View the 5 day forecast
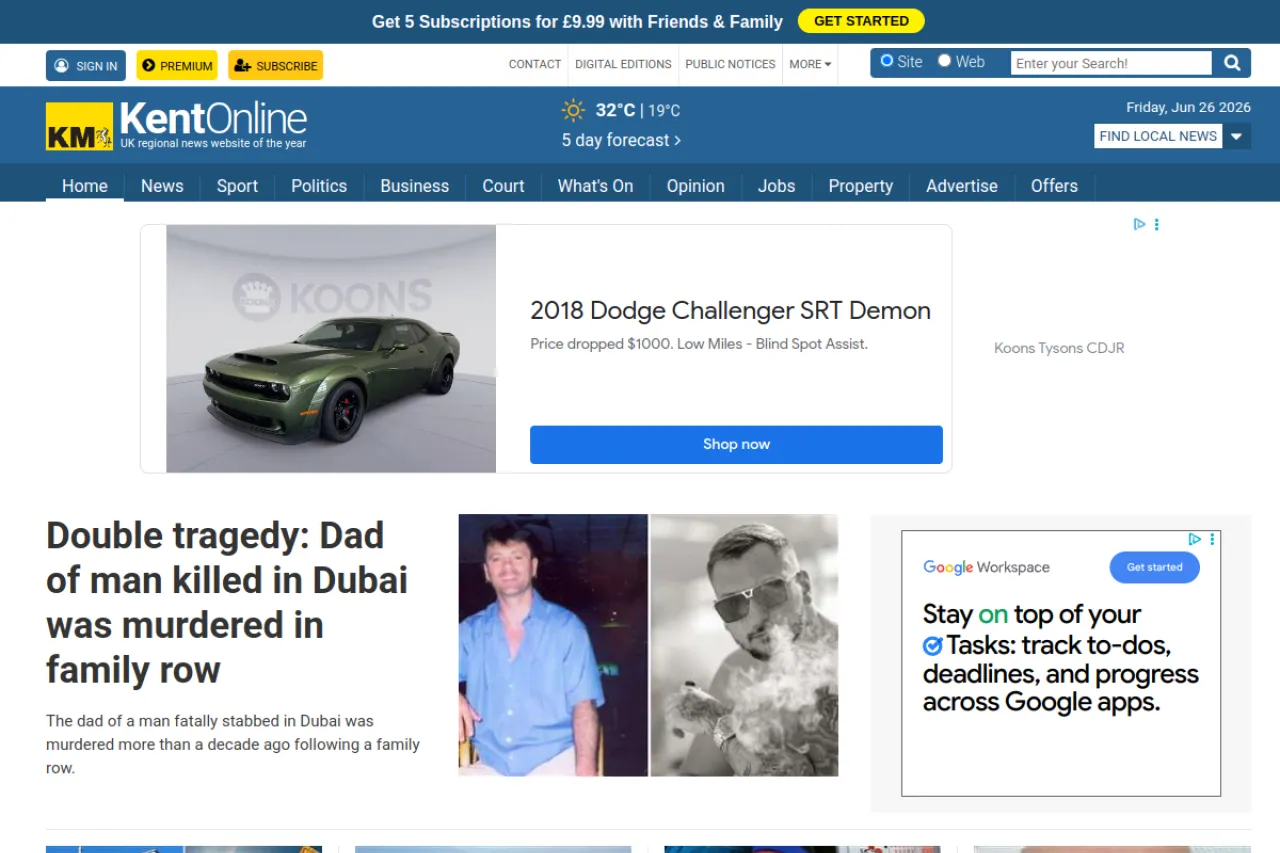Screen dimensions: 1280x853 [x=621, y=140]
